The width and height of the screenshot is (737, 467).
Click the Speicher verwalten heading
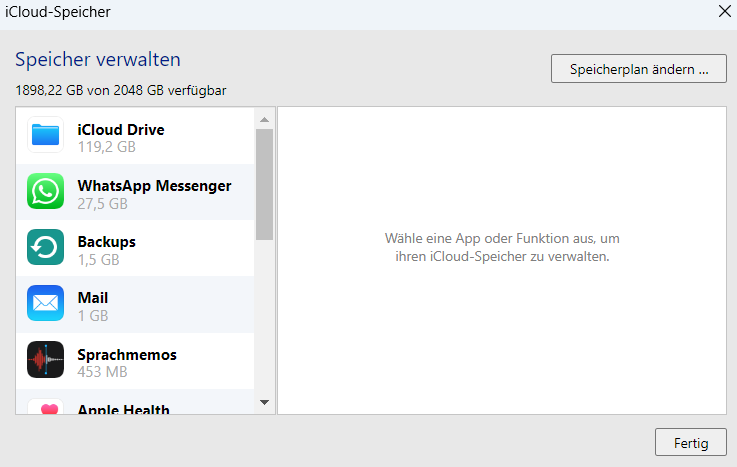pyautogui.click(x=98, y=60)
